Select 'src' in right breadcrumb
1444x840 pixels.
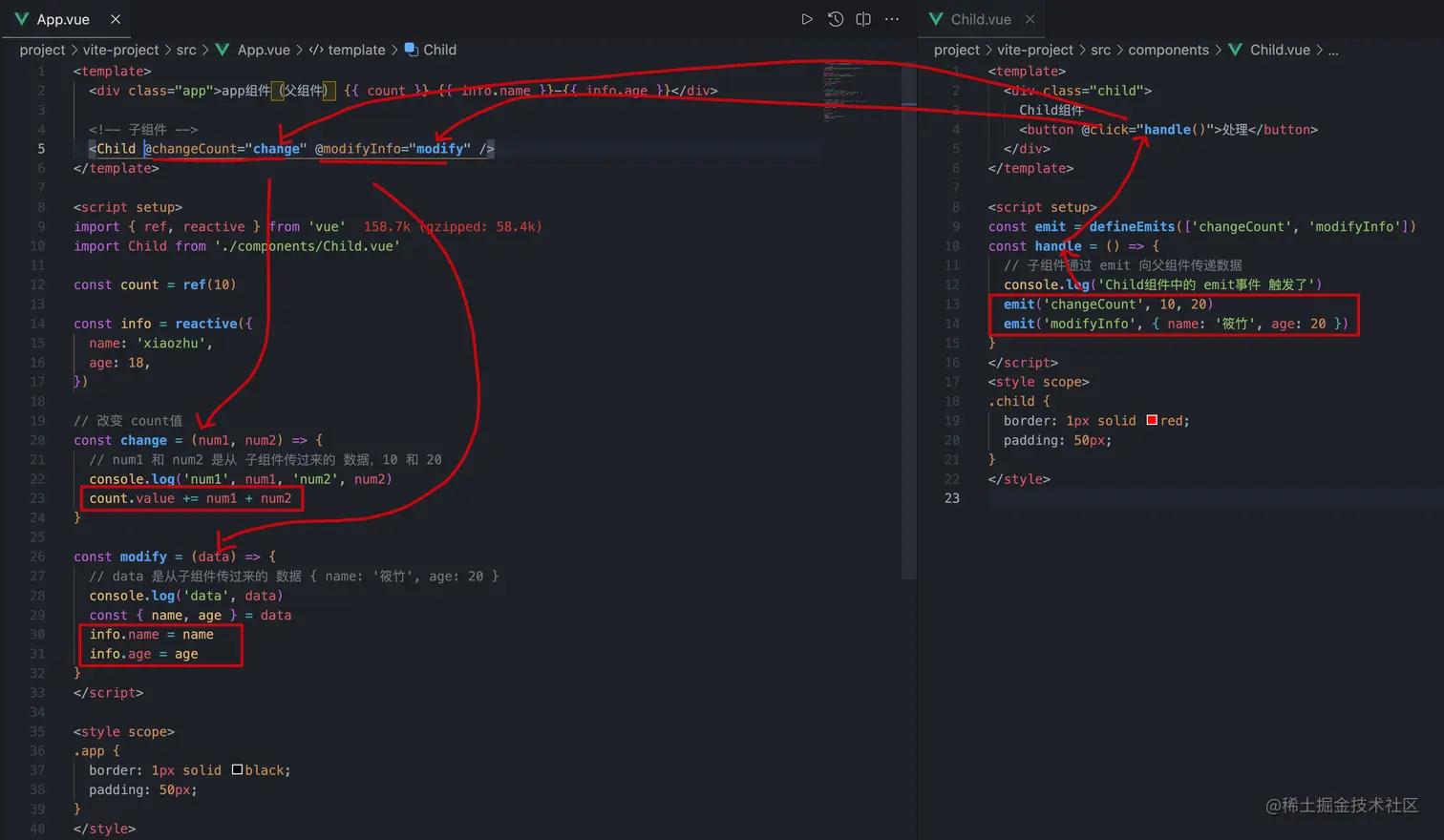click(1101, 50)
